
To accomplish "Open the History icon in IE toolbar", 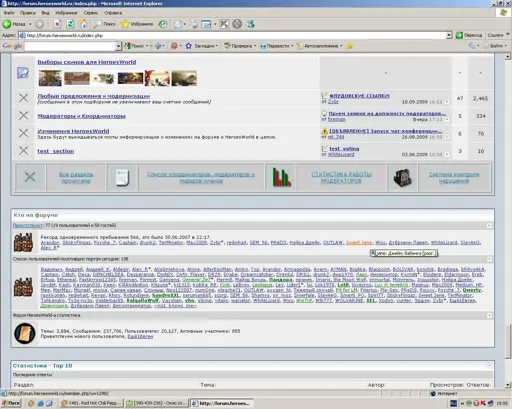I will (x=163, y=24).
